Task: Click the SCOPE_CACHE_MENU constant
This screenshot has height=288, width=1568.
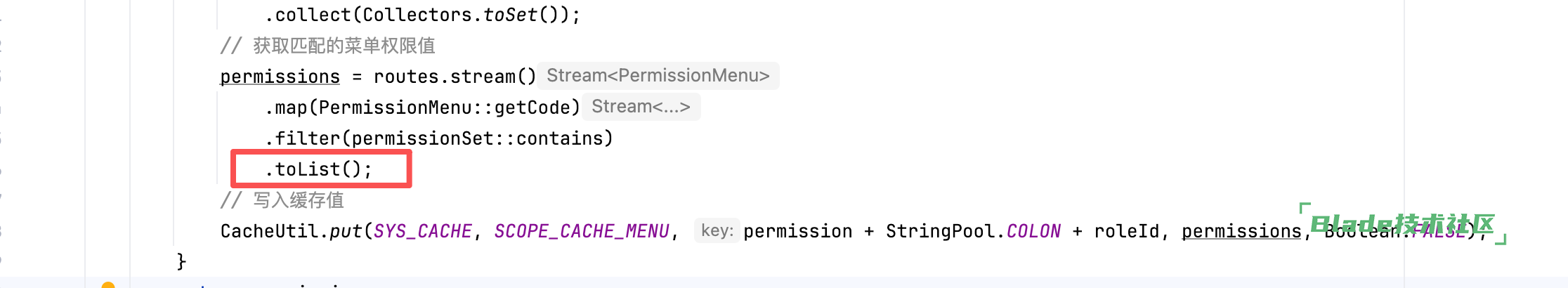Action: coord(582,231)
